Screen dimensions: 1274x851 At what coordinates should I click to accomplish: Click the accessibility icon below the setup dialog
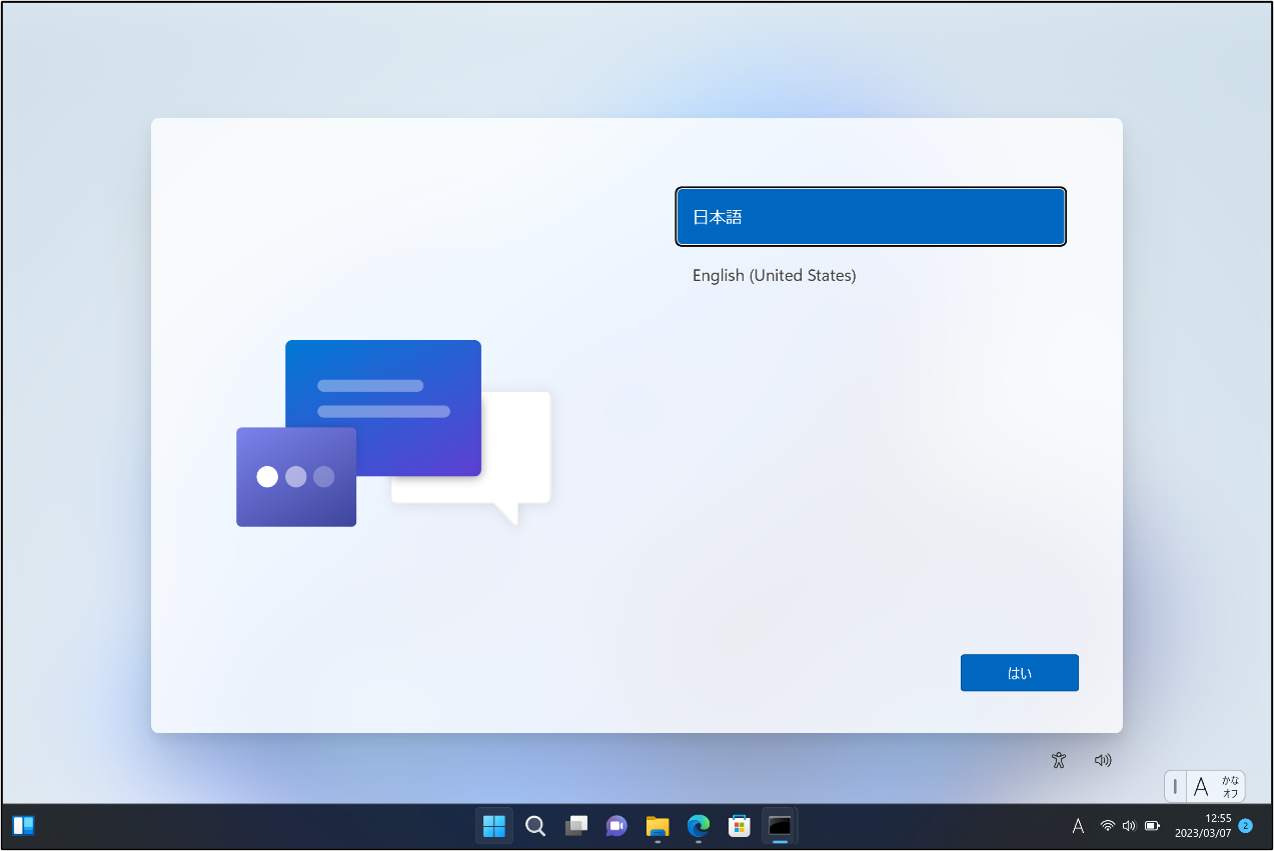(x=1058, y=760)
